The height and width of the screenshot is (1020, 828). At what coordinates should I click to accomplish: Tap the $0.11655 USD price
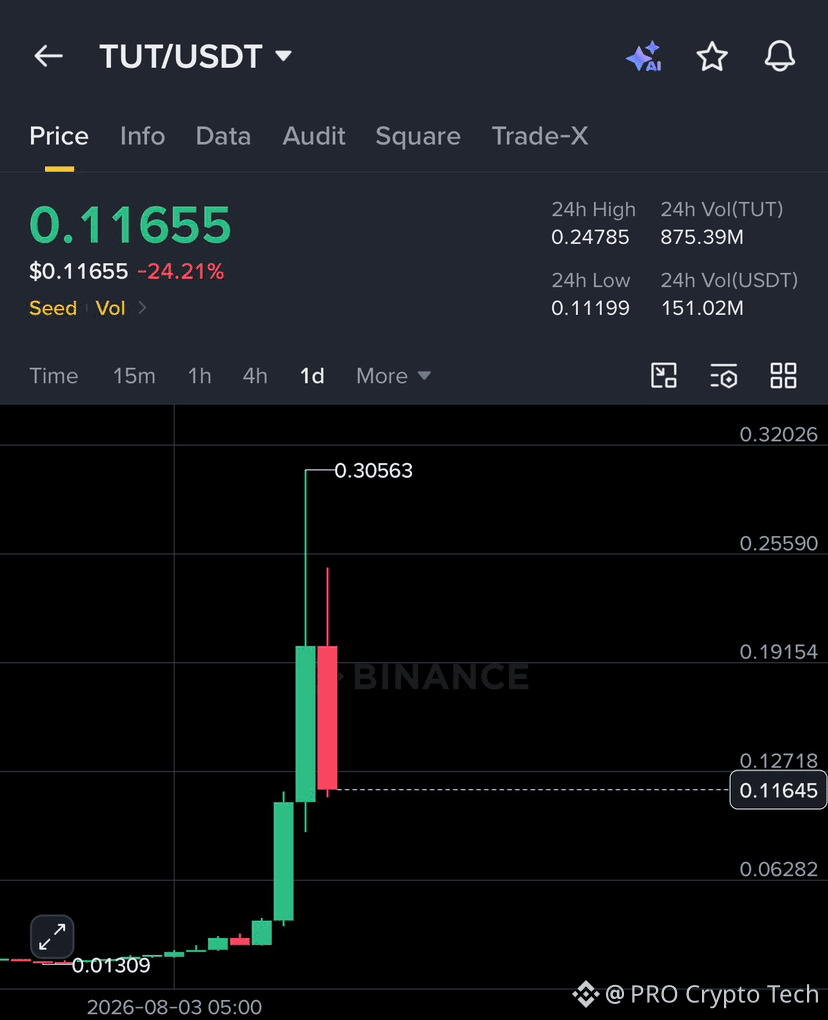(x=79, y=271)
